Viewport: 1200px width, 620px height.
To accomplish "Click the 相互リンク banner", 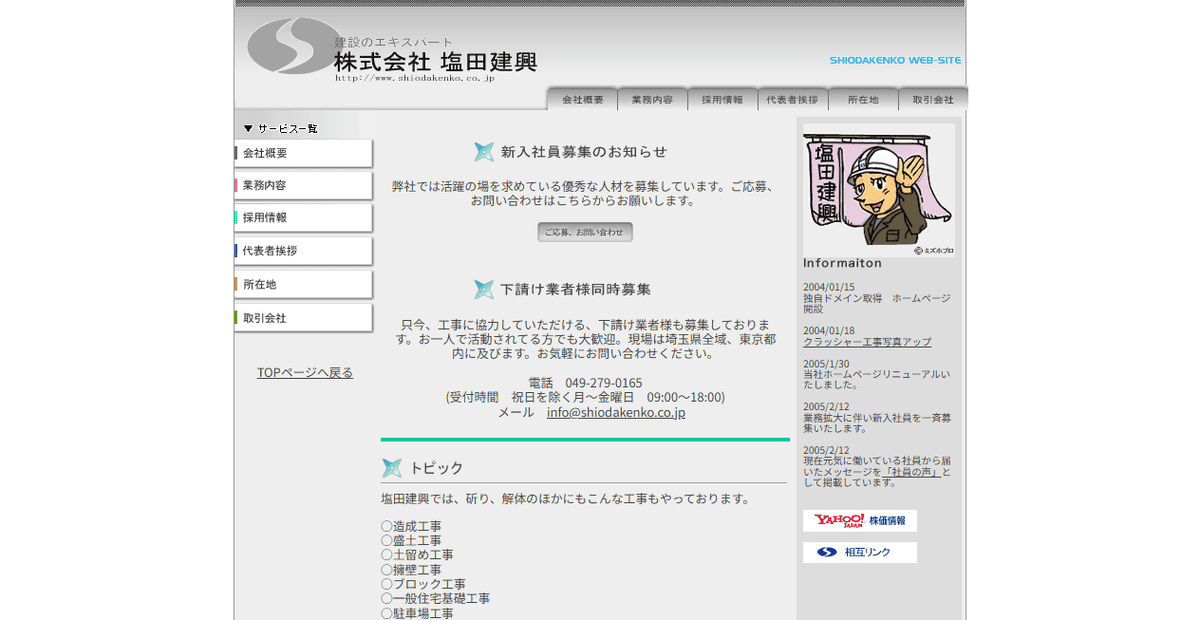I will click(860, 551).
